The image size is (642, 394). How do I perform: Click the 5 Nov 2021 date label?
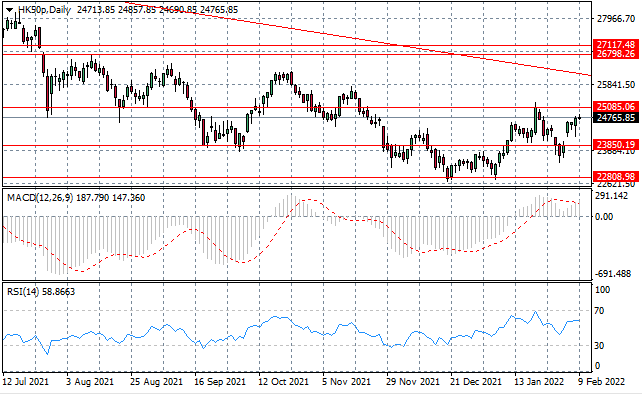tap(347, 382)
